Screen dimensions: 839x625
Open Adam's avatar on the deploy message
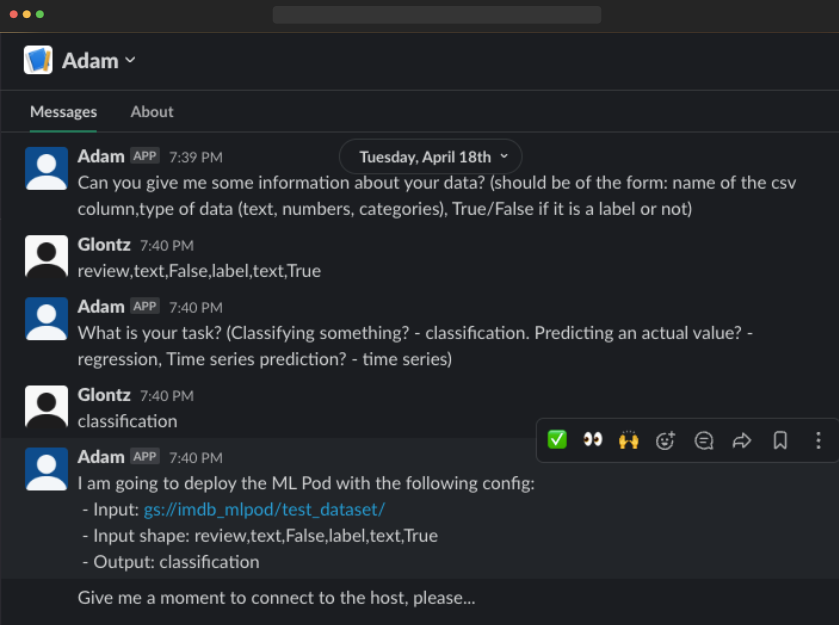coord(46,469)
